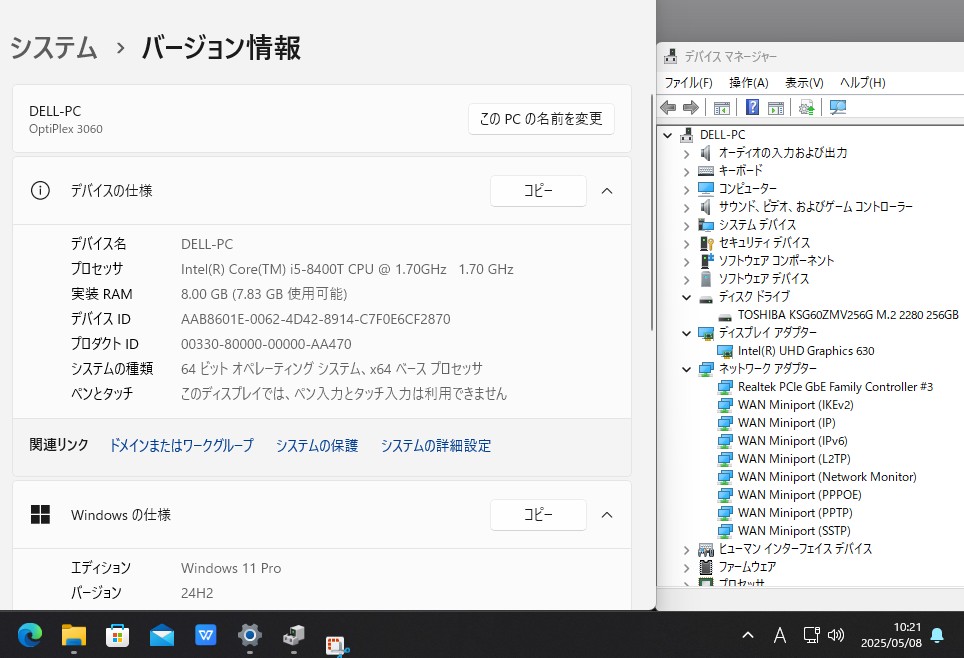
Task: Collapse the Windows の仕様 section chevron
Action: tap(607, 515)
